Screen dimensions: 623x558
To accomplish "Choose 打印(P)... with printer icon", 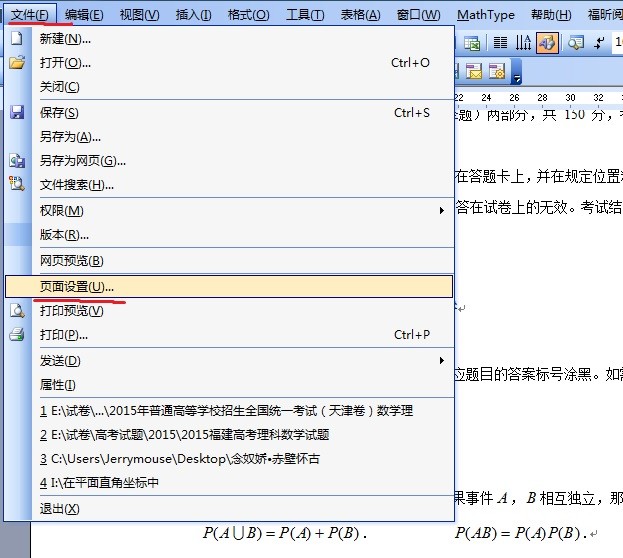I will coord(229,335).
